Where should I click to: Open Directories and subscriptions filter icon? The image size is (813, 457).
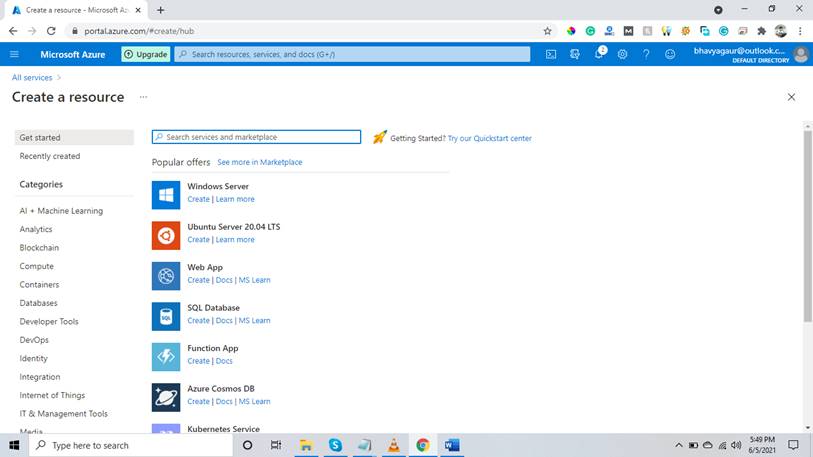pos(574,54)
